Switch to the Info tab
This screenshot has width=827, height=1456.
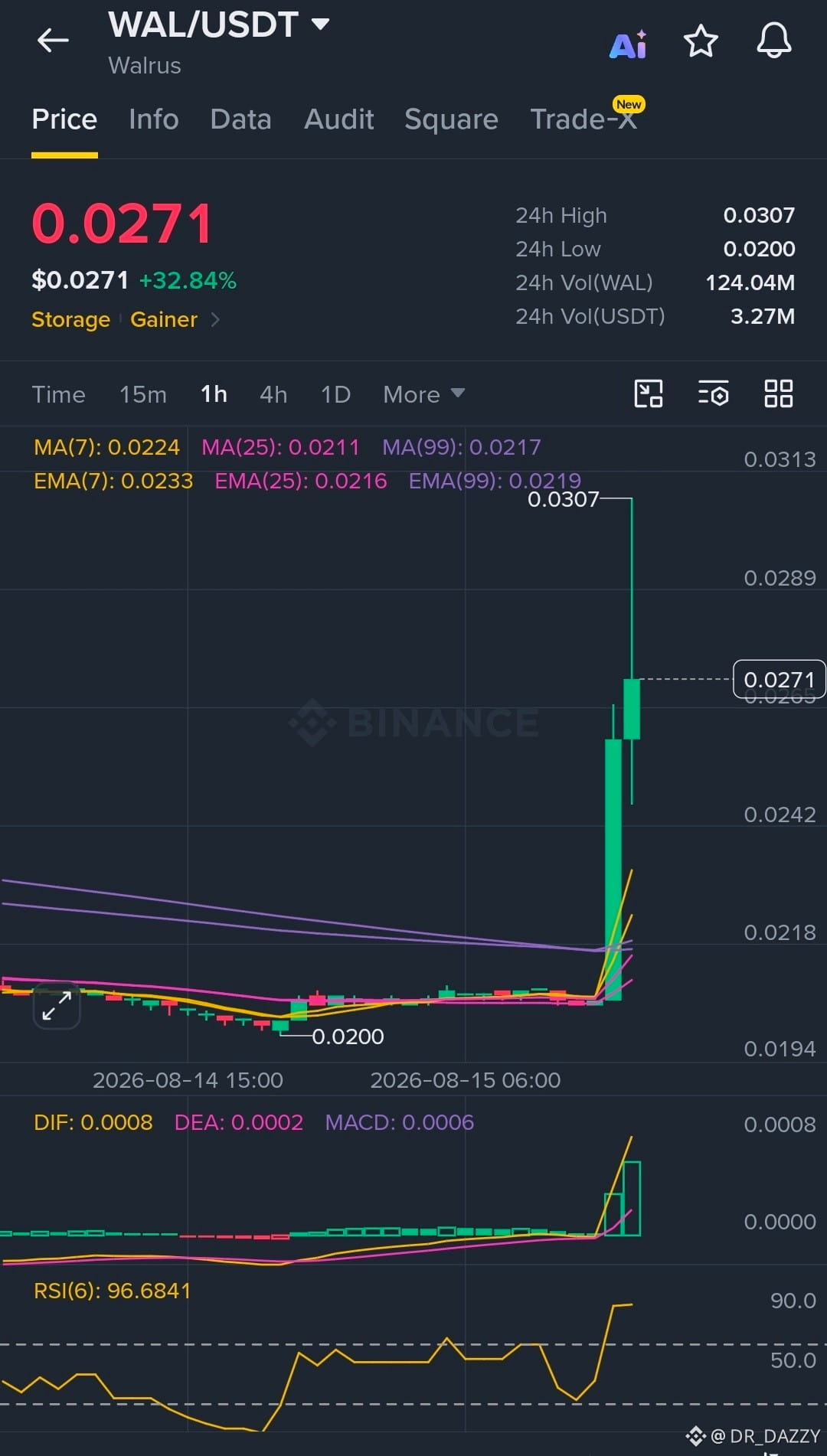(153, 119)
